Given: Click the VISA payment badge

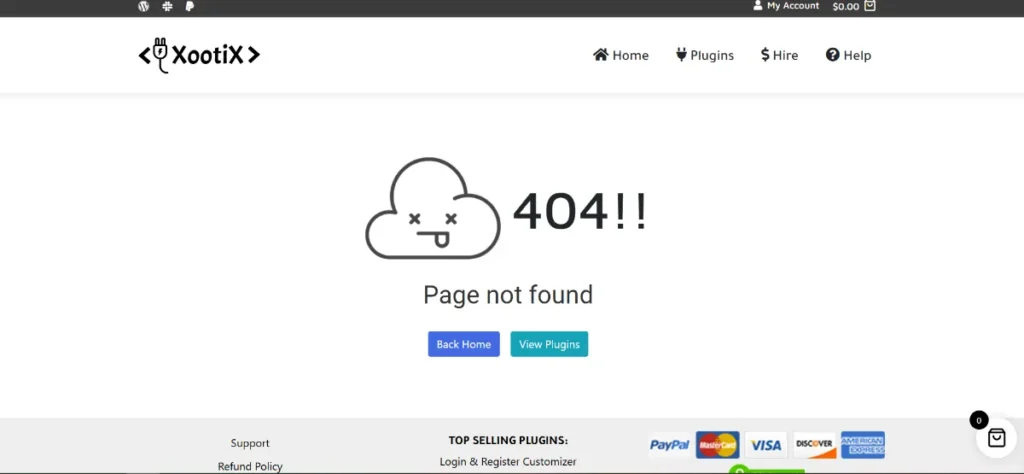Looking at the screenshot, I should (765, 445).
